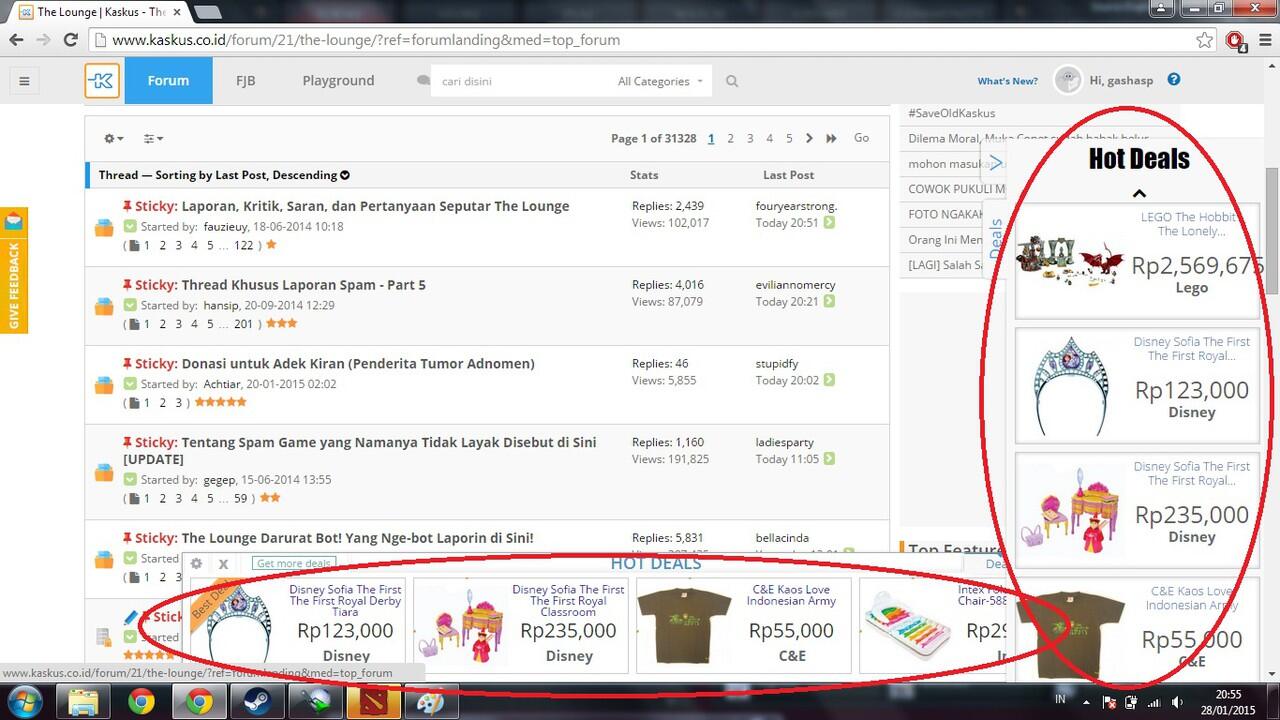
Task: Open a new browser tab
Action: 207,12
